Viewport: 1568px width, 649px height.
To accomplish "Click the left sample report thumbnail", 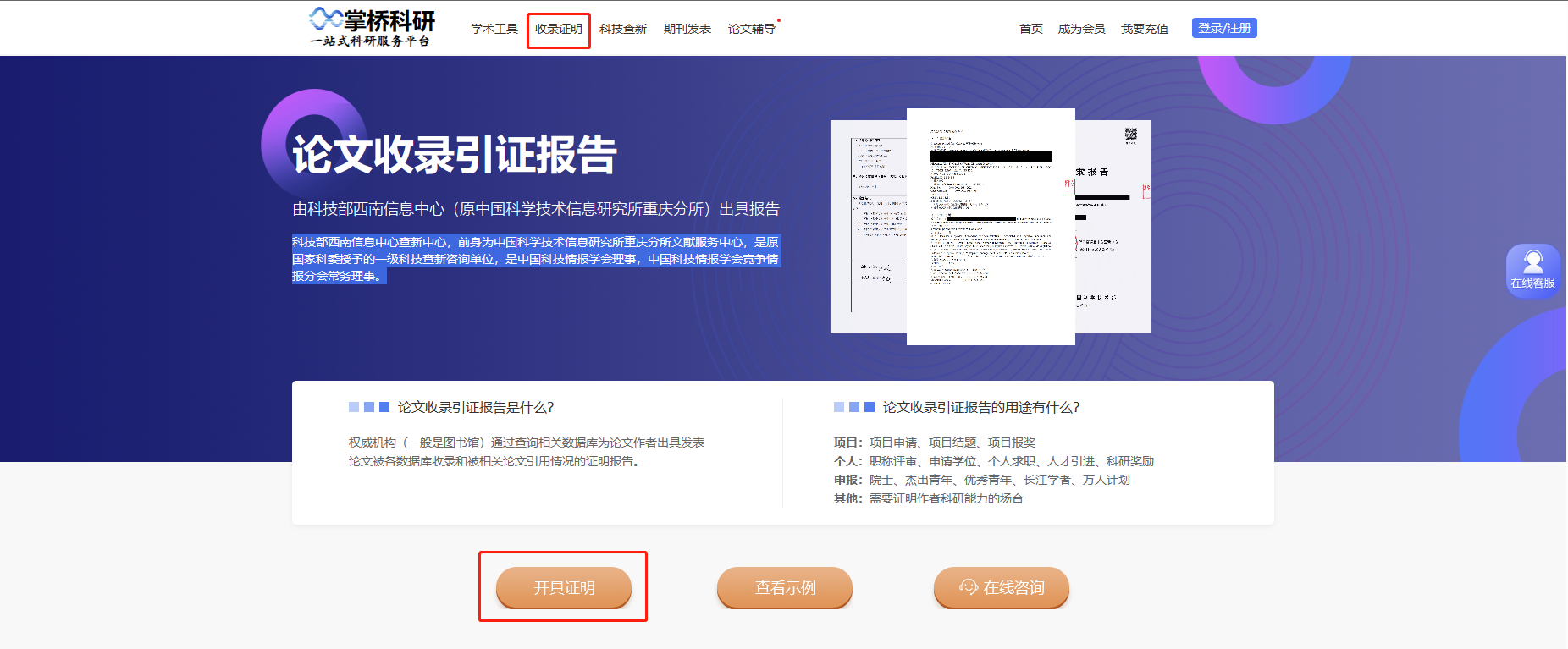I will 869,227.
